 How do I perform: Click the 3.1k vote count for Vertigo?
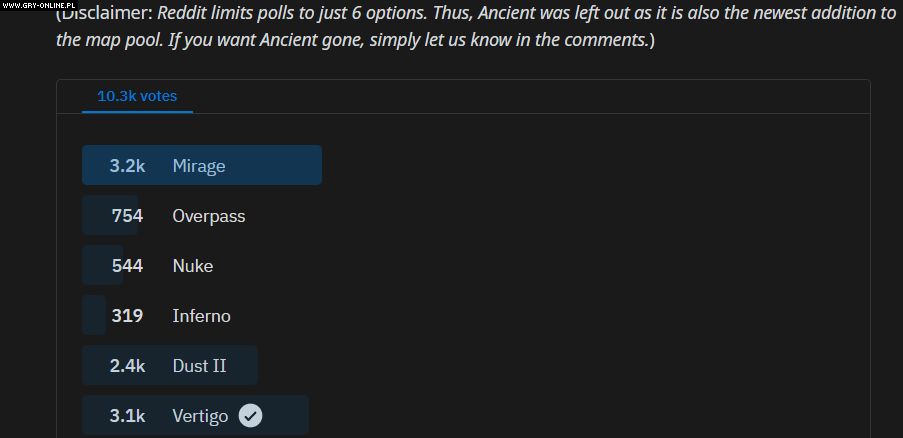[127, 416]
